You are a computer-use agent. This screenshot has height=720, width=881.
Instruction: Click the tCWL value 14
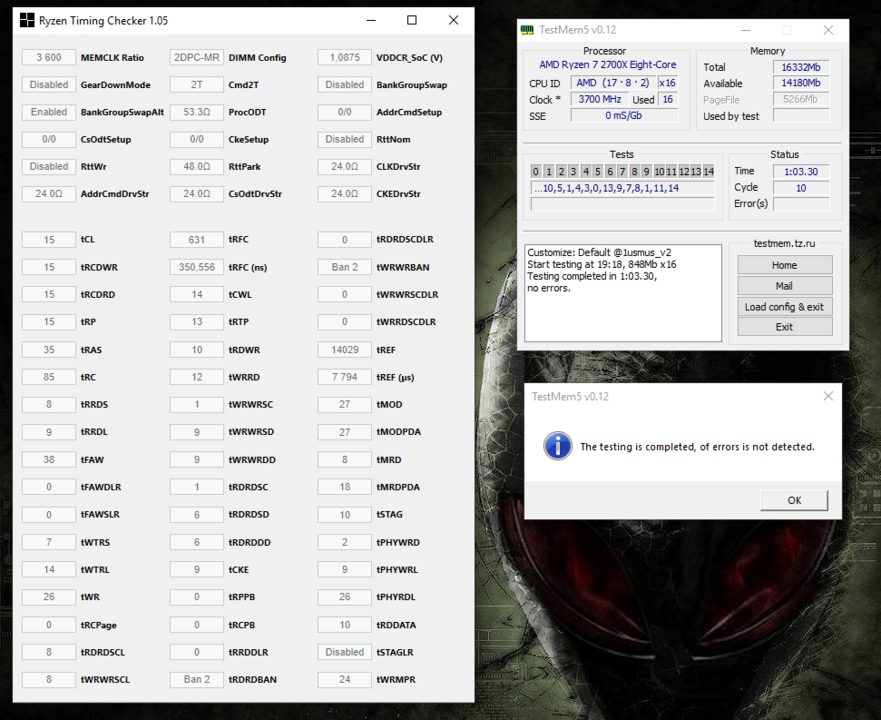pyautogui.click(x=197, y=294)
